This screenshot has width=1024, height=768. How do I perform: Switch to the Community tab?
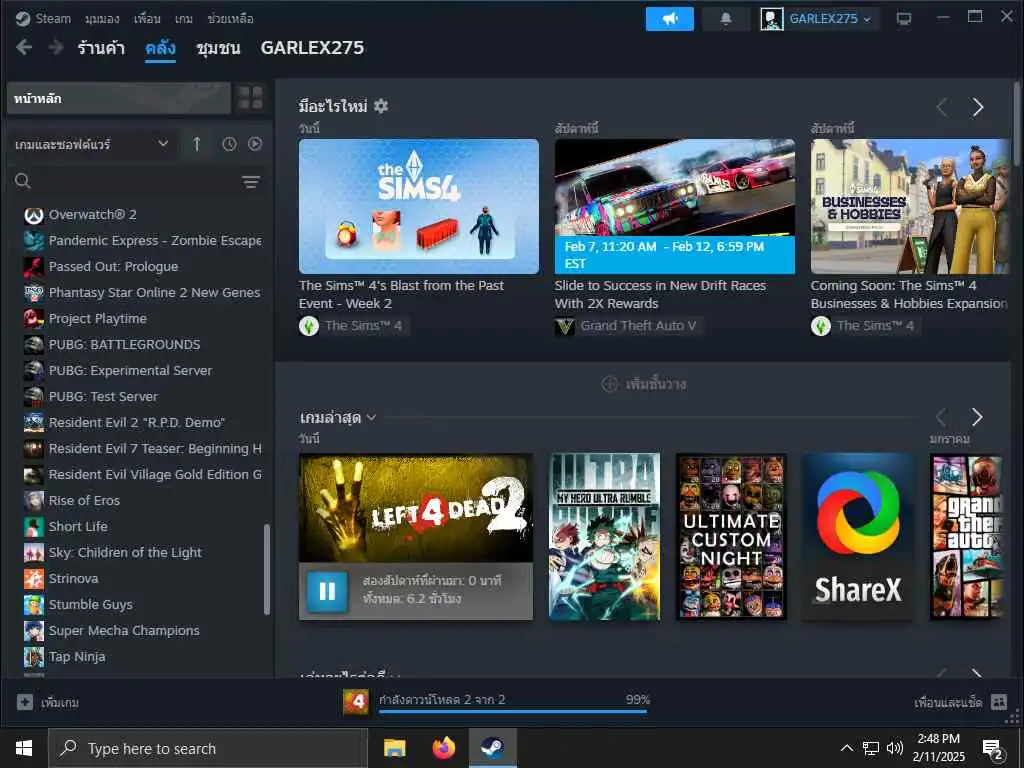point(218,48)
